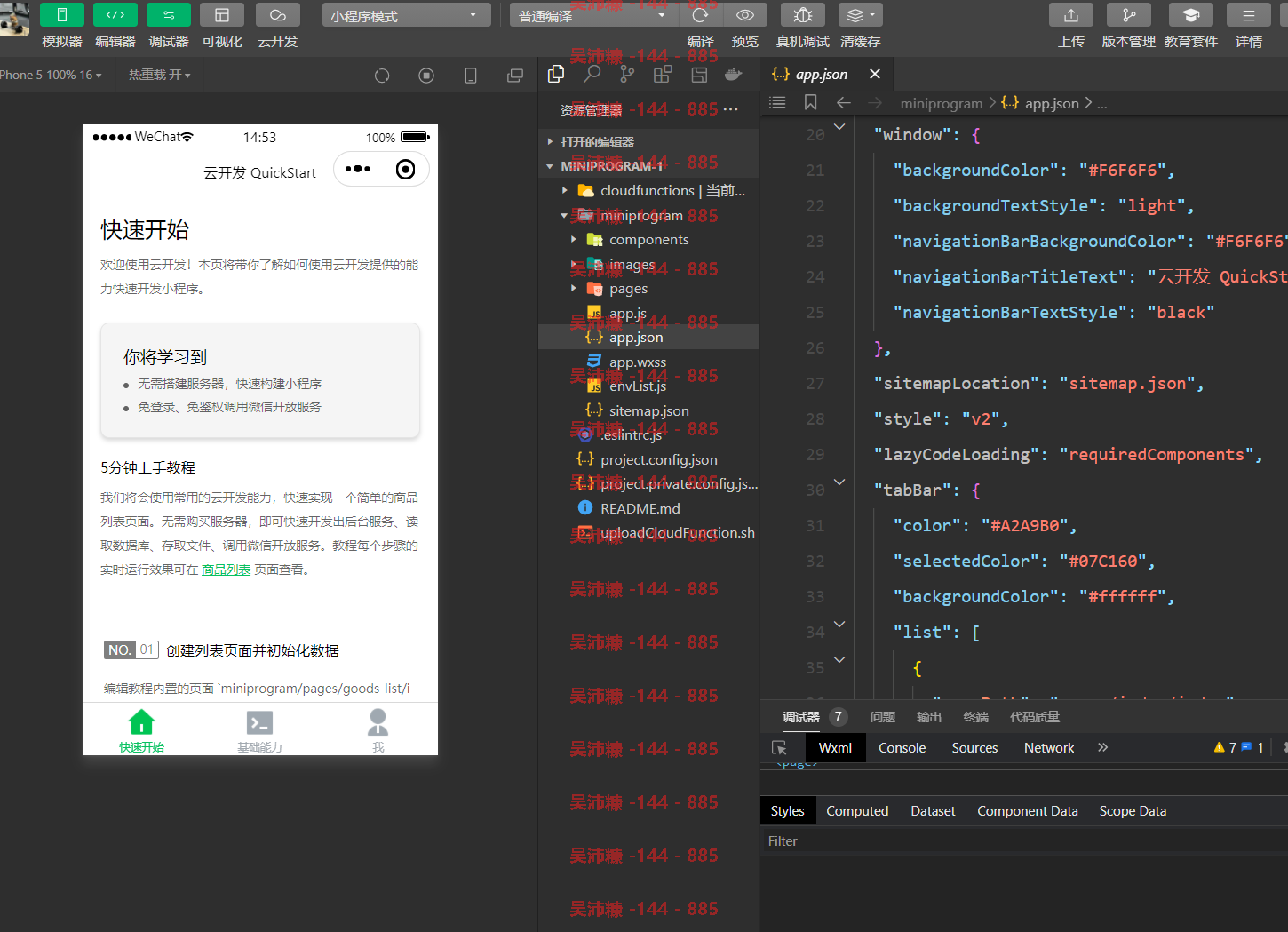The height and width of the screenshot is (932, 1288).
Task: Expand the Open Editors section
Action: click(x=648, y=141)
